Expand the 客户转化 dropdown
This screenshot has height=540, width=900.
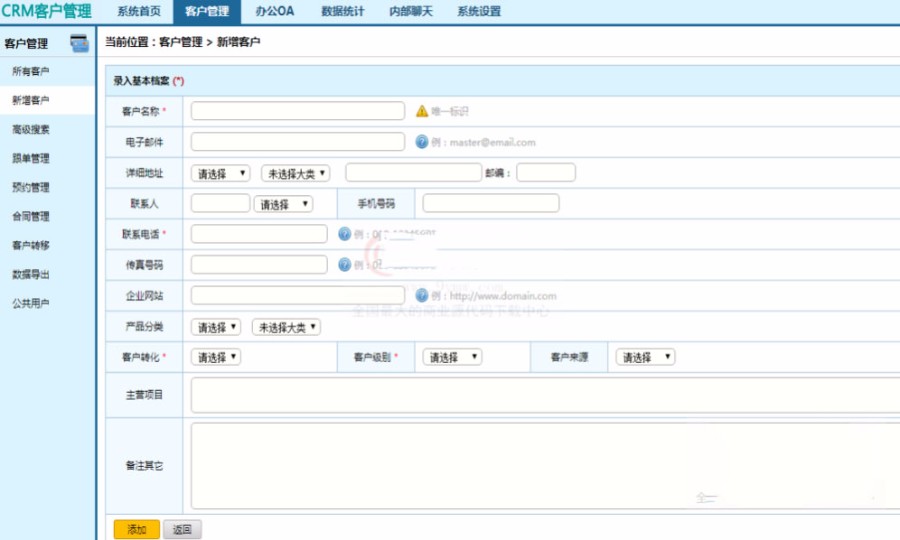216,357
